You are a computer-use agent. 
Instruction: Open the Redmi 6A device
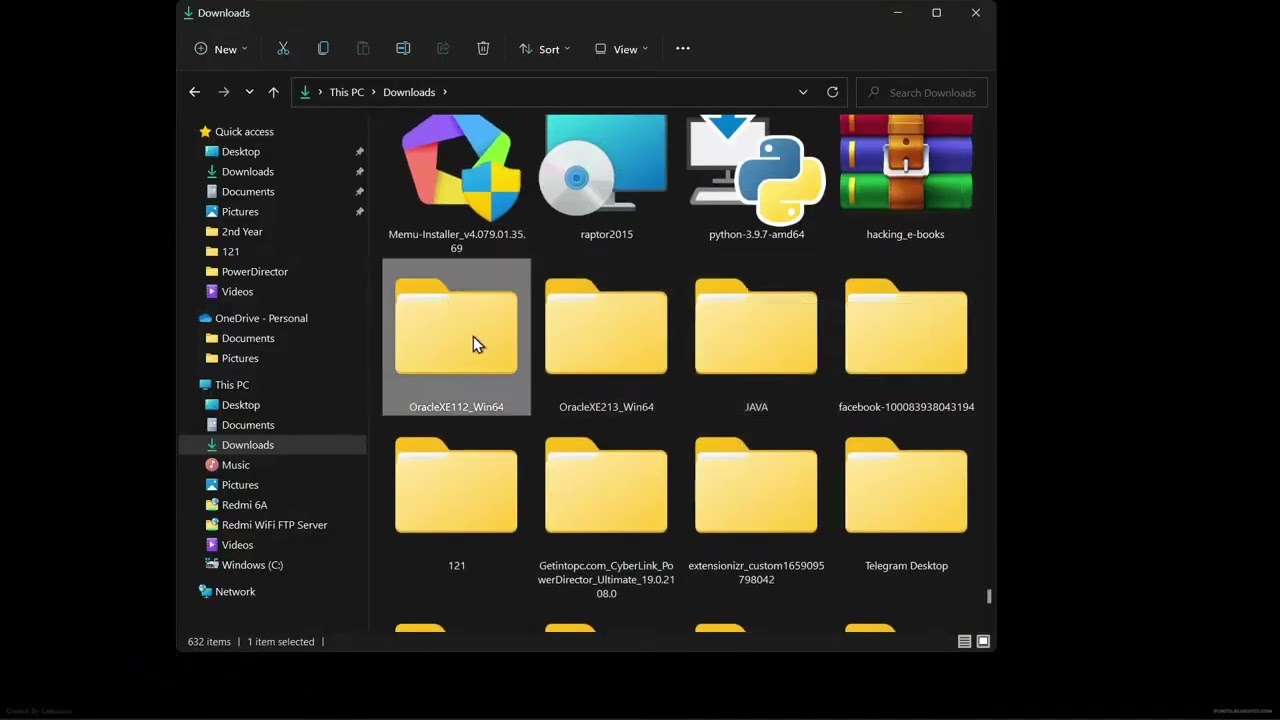tap(244, 505)
